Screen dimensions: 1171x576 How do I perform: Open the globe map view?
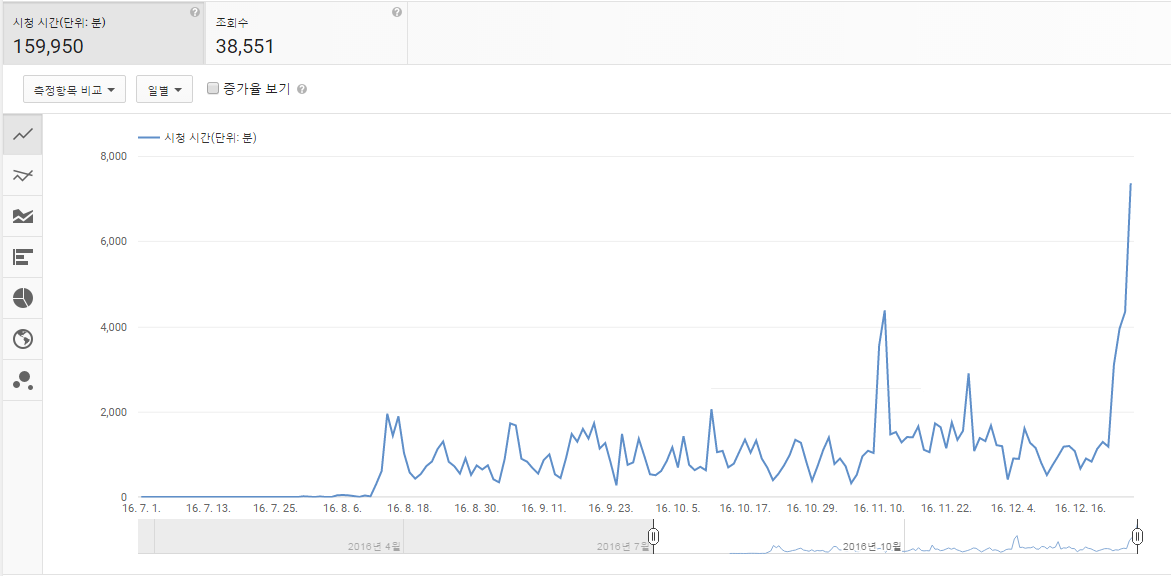(x=22, y=339)
